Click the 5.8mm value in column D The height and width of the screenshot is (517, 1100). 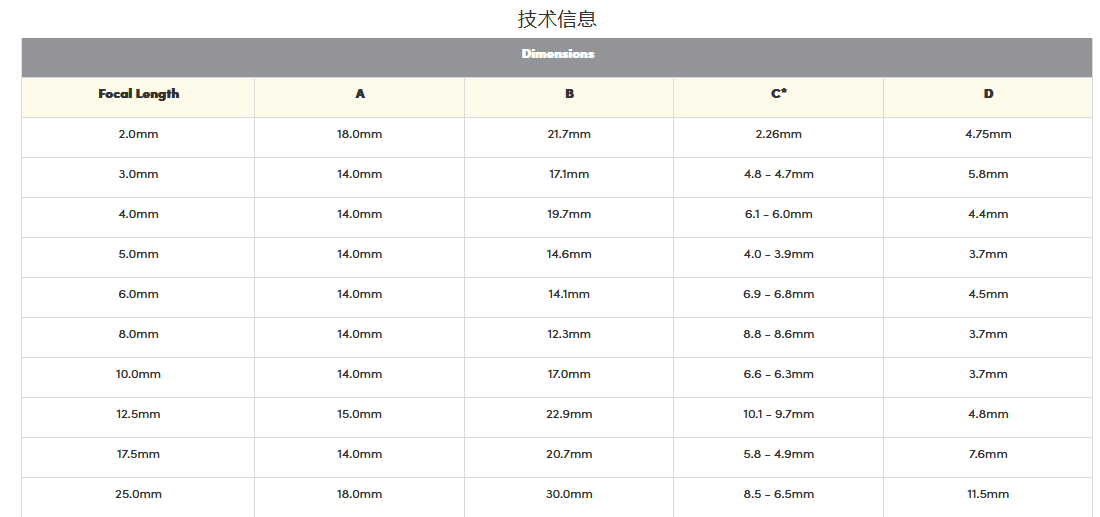click(988, 174)
